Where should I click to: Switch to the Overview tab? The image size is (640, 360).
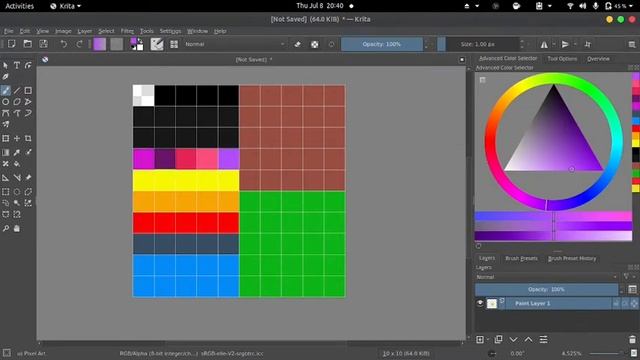(598, 59)
